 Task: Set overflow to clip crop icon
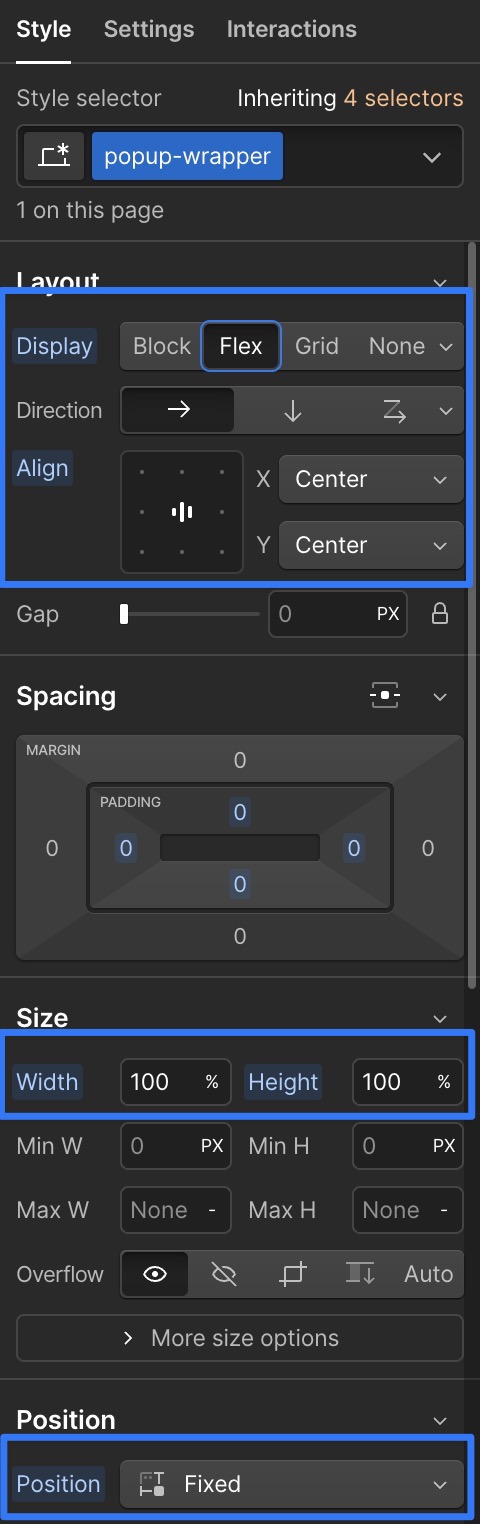[292, 1274]
